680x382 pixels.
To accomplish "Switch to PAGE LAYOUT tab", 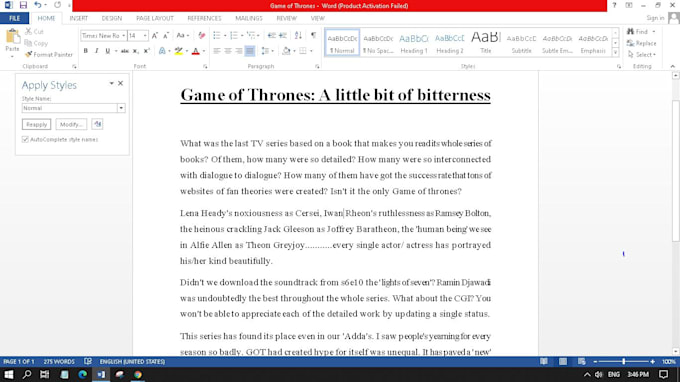I will pyautogui.click(x=155, y=18).
